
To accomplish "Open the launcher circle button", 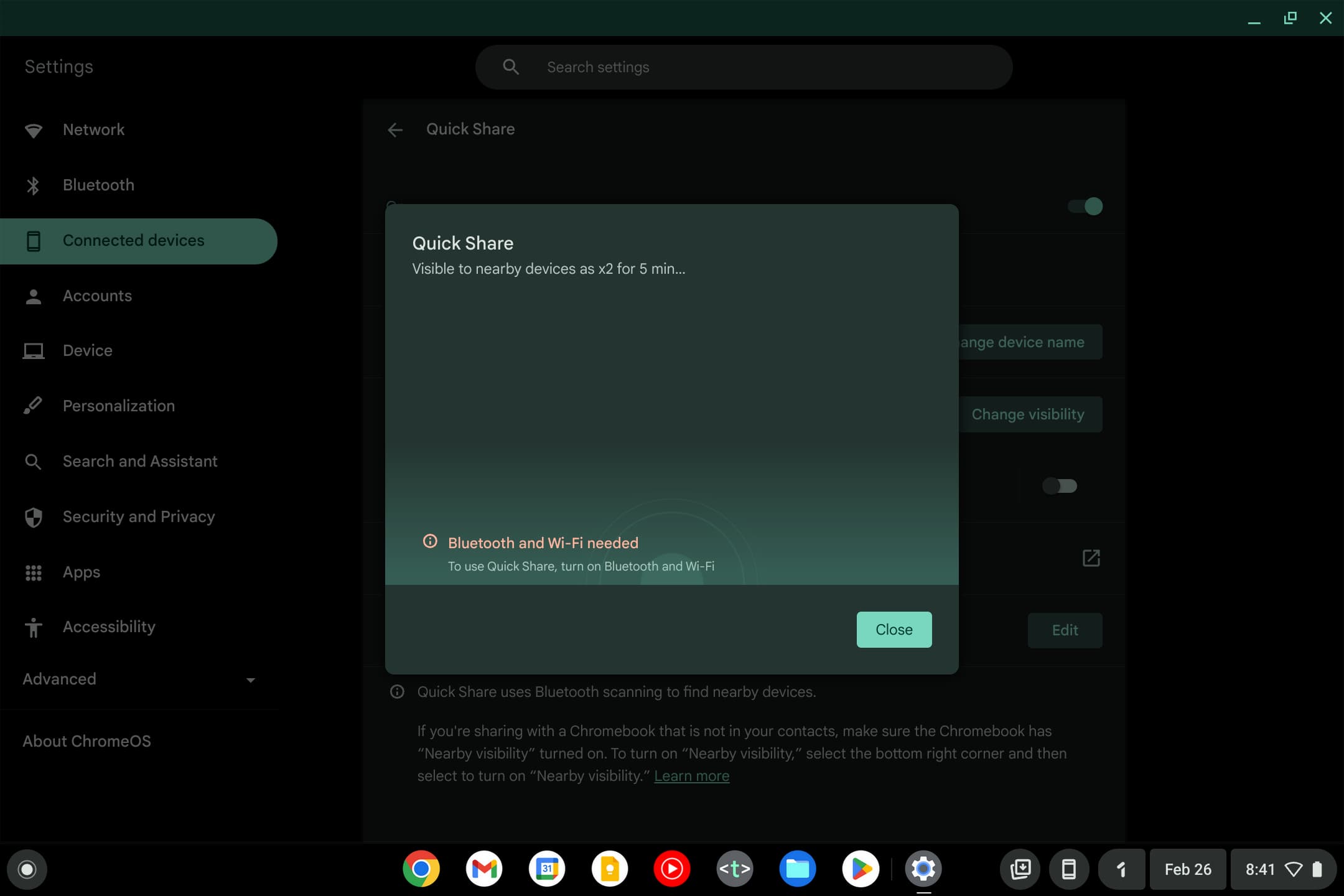I will (27, 869).
